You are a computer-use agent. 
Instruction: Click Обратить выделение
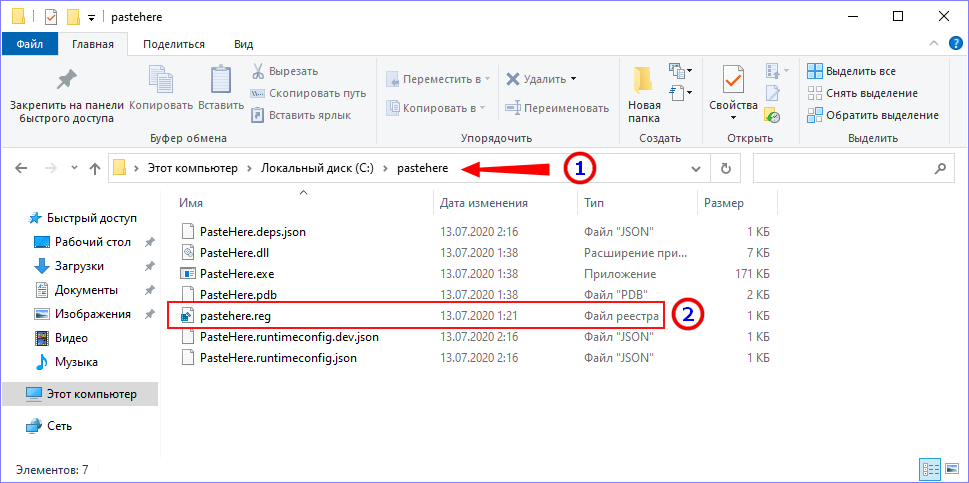click(873, 115)
